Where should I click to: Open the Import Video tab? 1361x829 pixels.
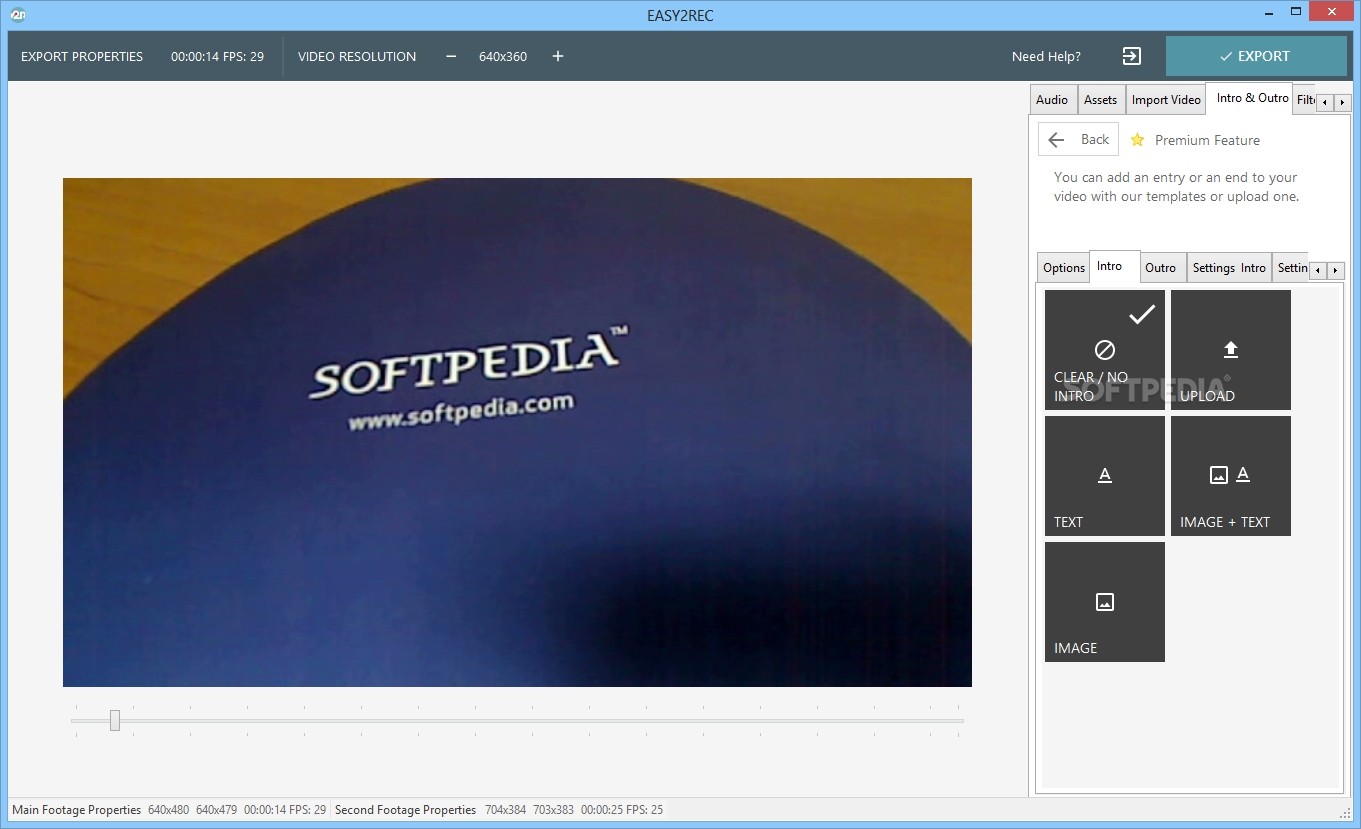(x=1166, y=100)
